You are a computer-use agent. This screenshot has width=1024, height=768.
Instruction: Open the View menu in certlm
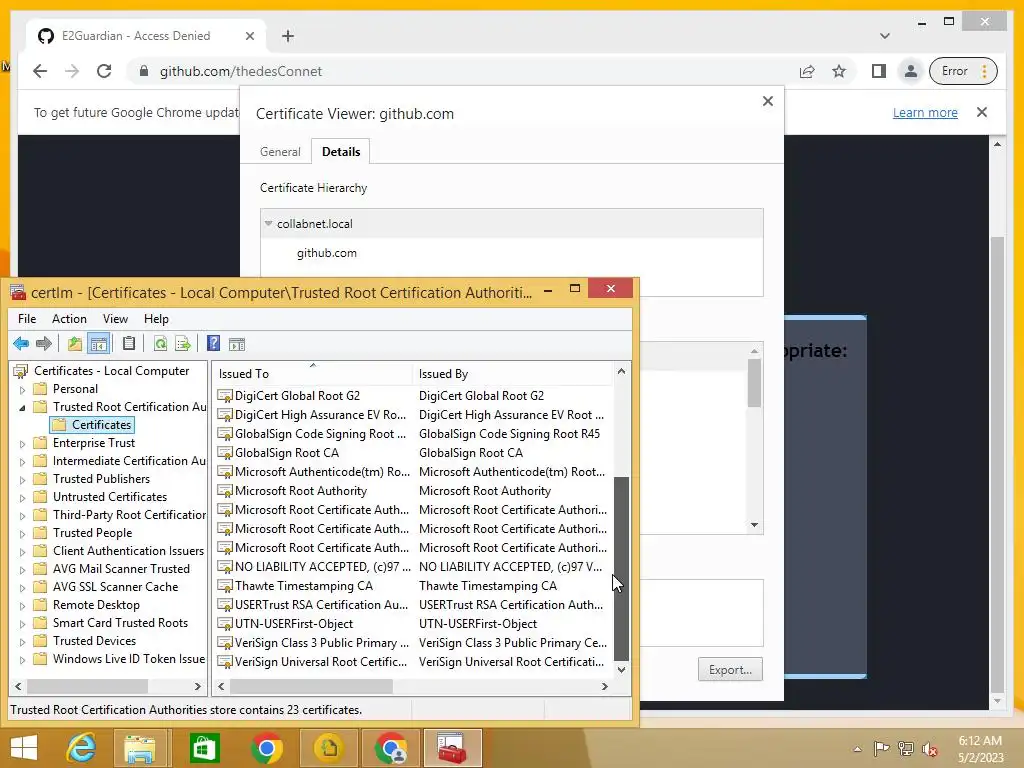pos(115,319)
